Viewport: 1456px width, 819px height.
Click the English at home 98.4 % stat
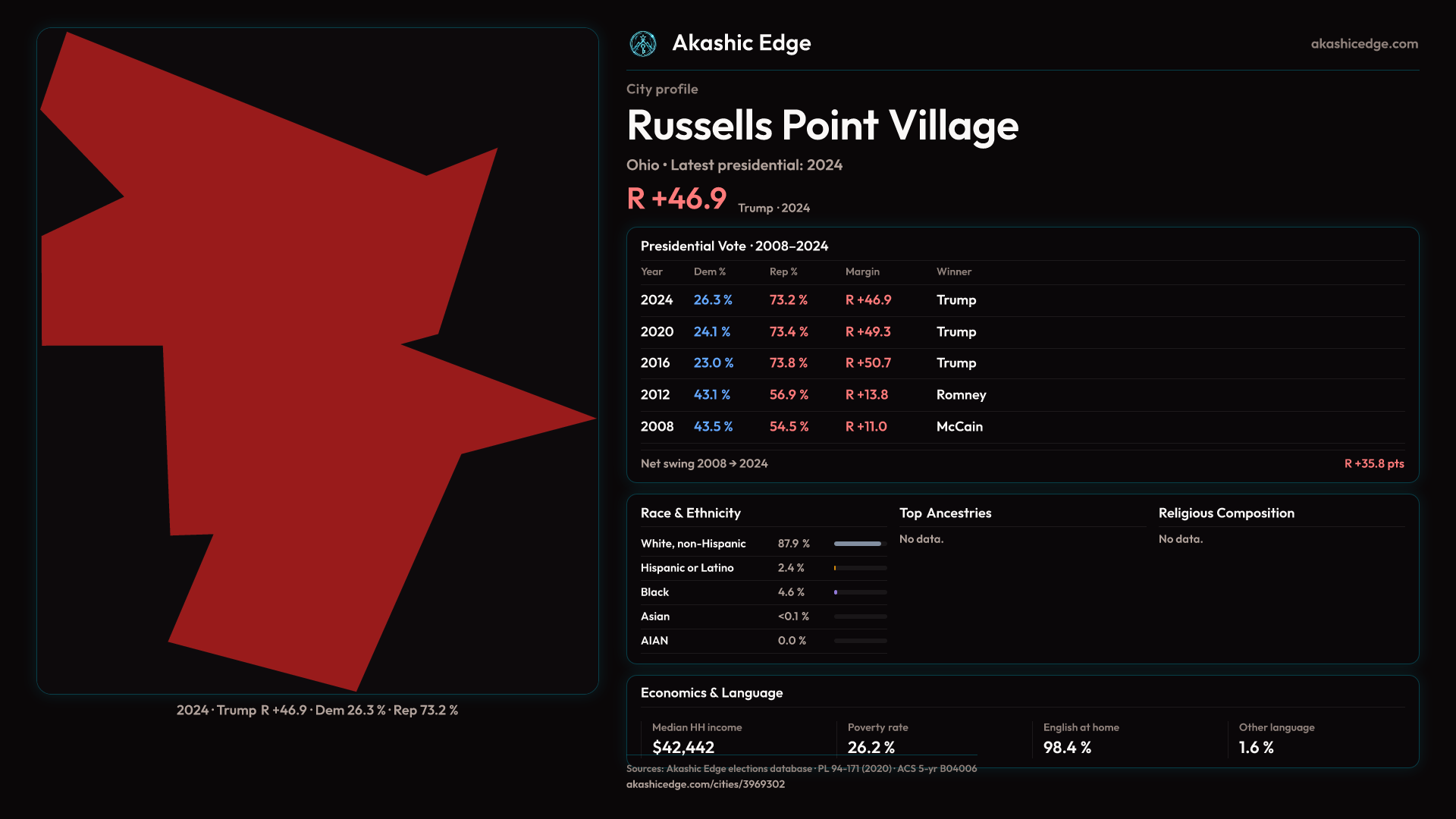point(1066,747)
